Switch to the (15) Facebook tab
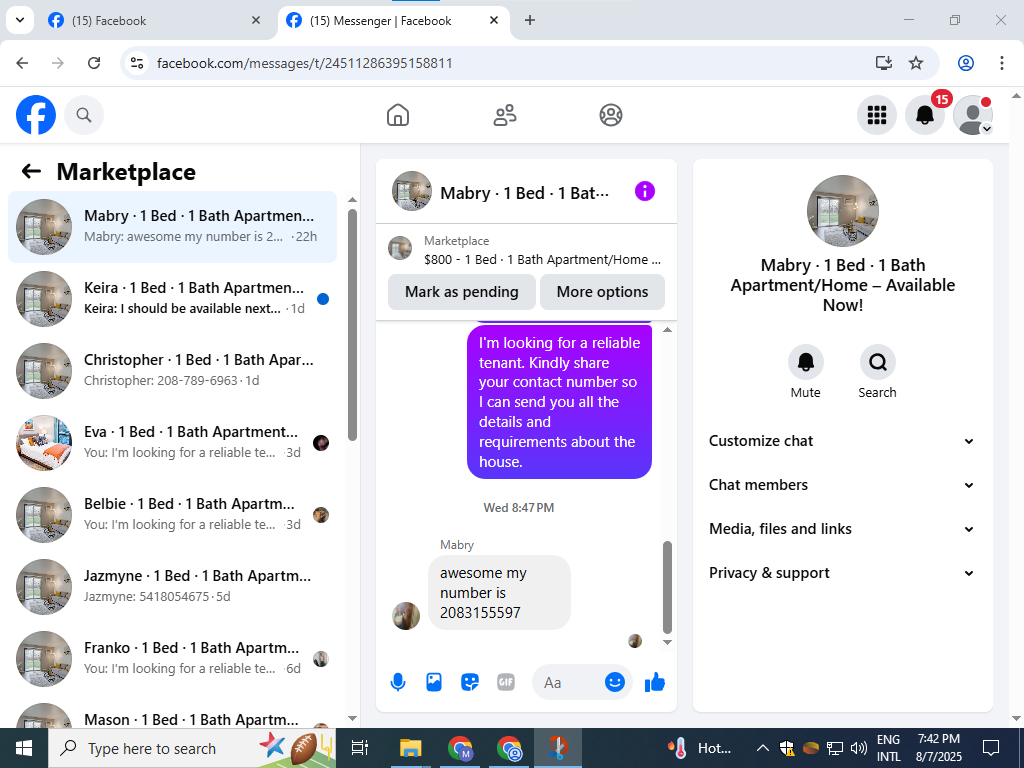The width and height of the screenshot is (1024, 768). click(x=154, y=20)
